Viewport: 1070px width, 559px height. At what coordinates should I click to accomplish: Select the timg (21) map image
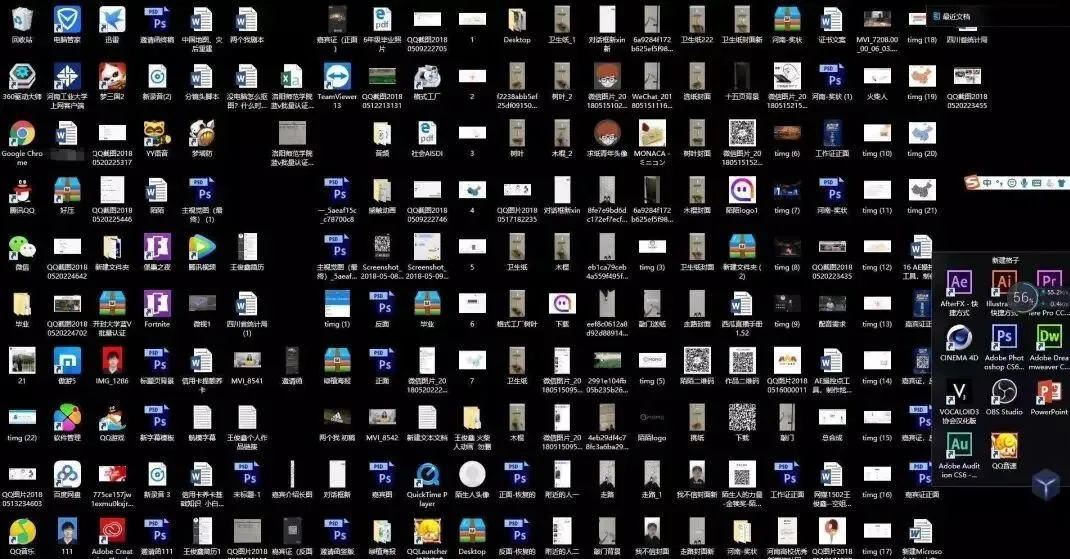[x=922, y=190]
